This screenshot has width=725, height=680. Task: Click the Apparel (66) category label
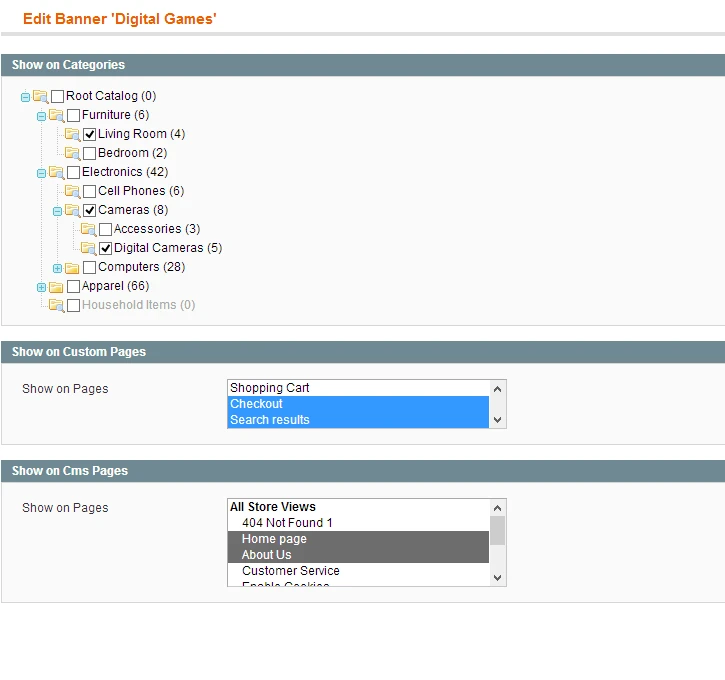115,287
